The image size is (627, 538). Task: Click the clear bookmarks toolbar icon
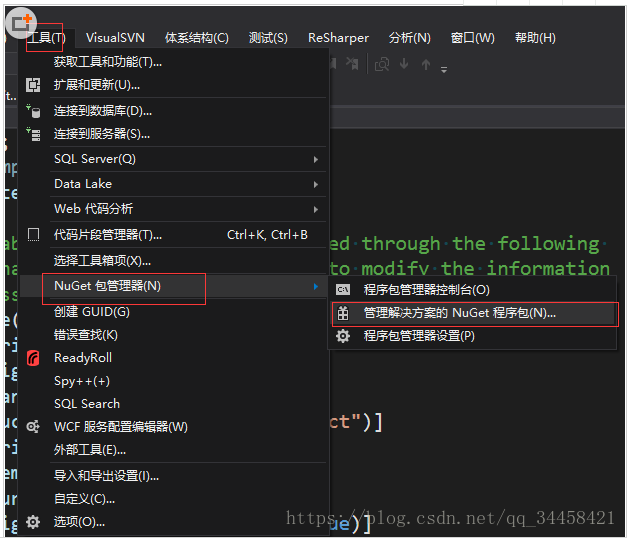[353, 64]
